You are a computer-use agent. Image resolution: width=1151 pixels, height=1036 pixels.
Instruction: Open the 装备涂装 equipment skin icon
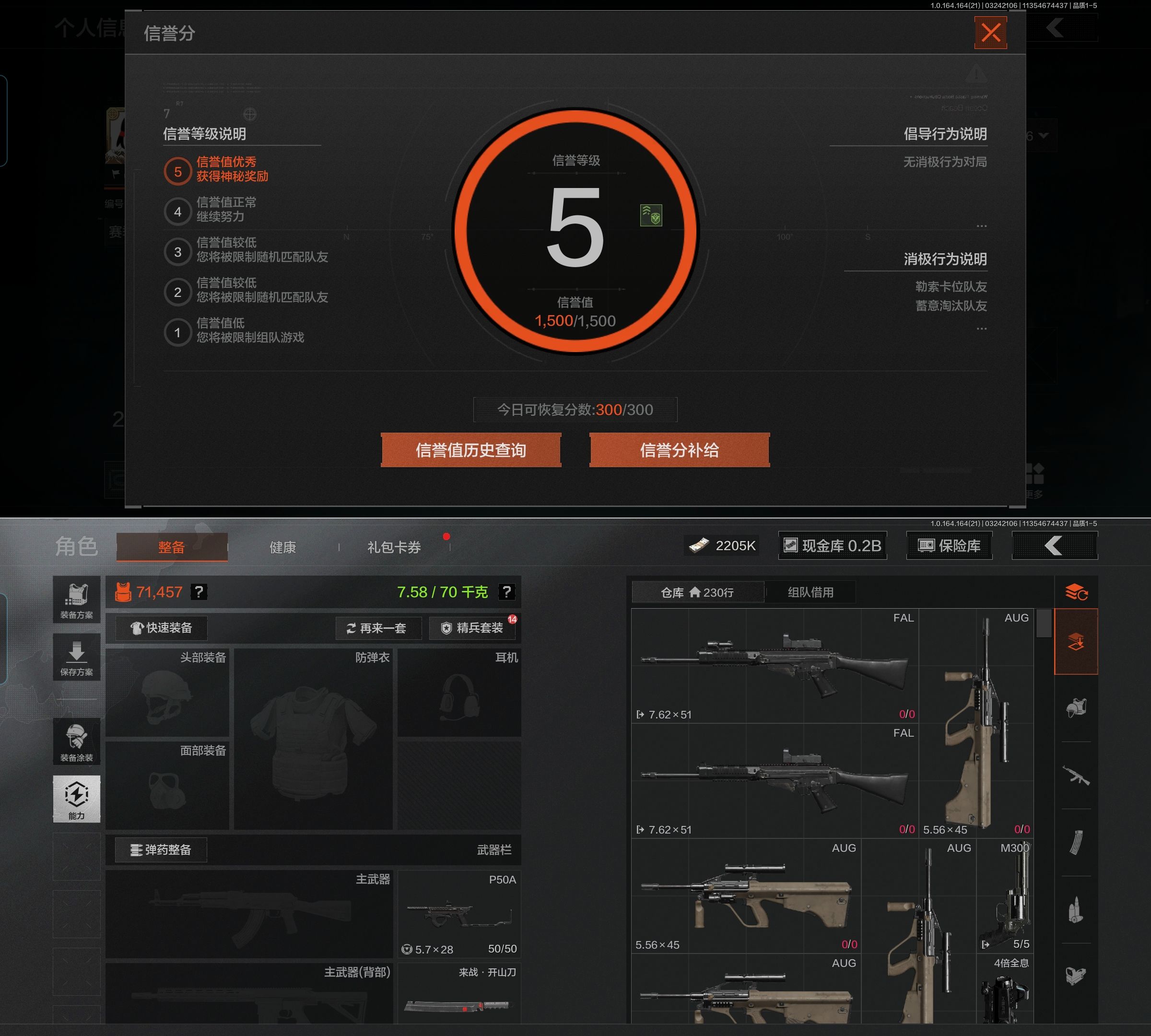coord(76,741)
